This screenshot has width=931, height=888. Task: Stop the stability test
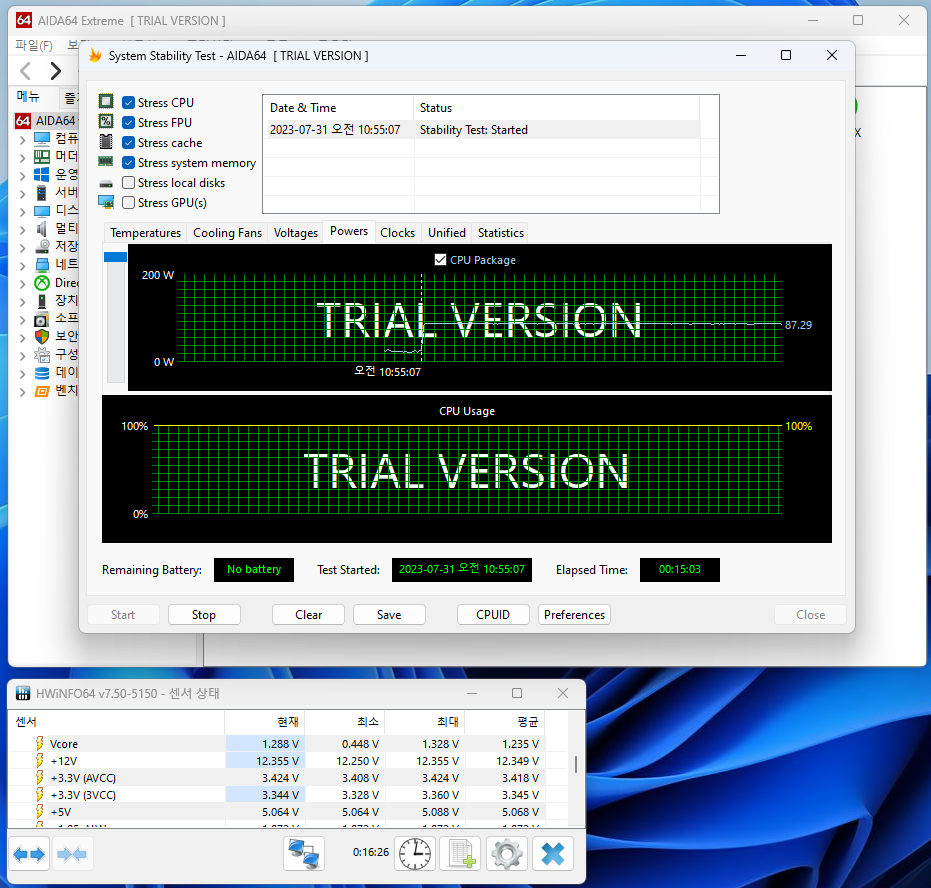point(204,615)
